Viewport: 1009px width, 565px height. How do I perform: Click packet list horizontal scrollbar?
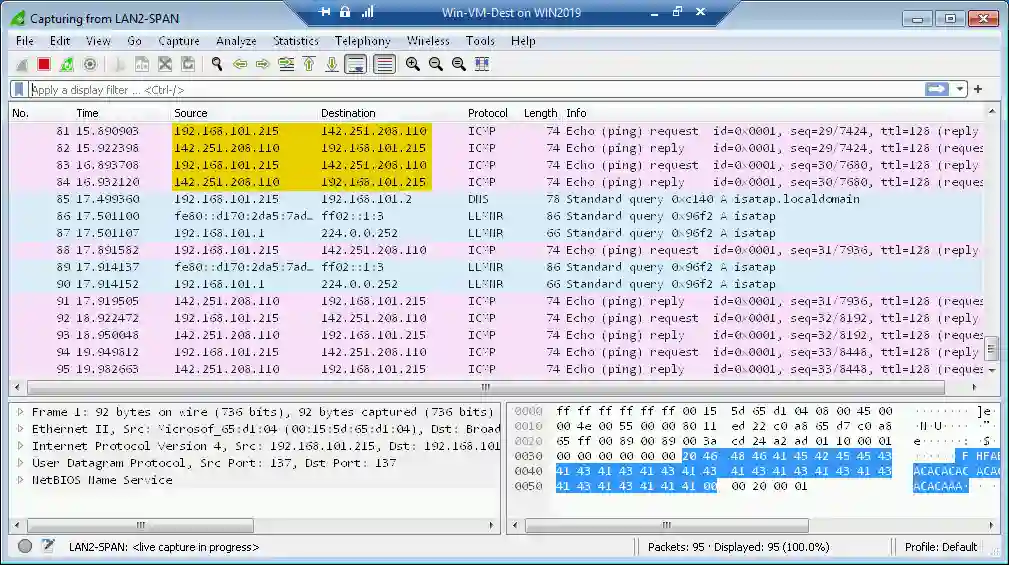486,387
